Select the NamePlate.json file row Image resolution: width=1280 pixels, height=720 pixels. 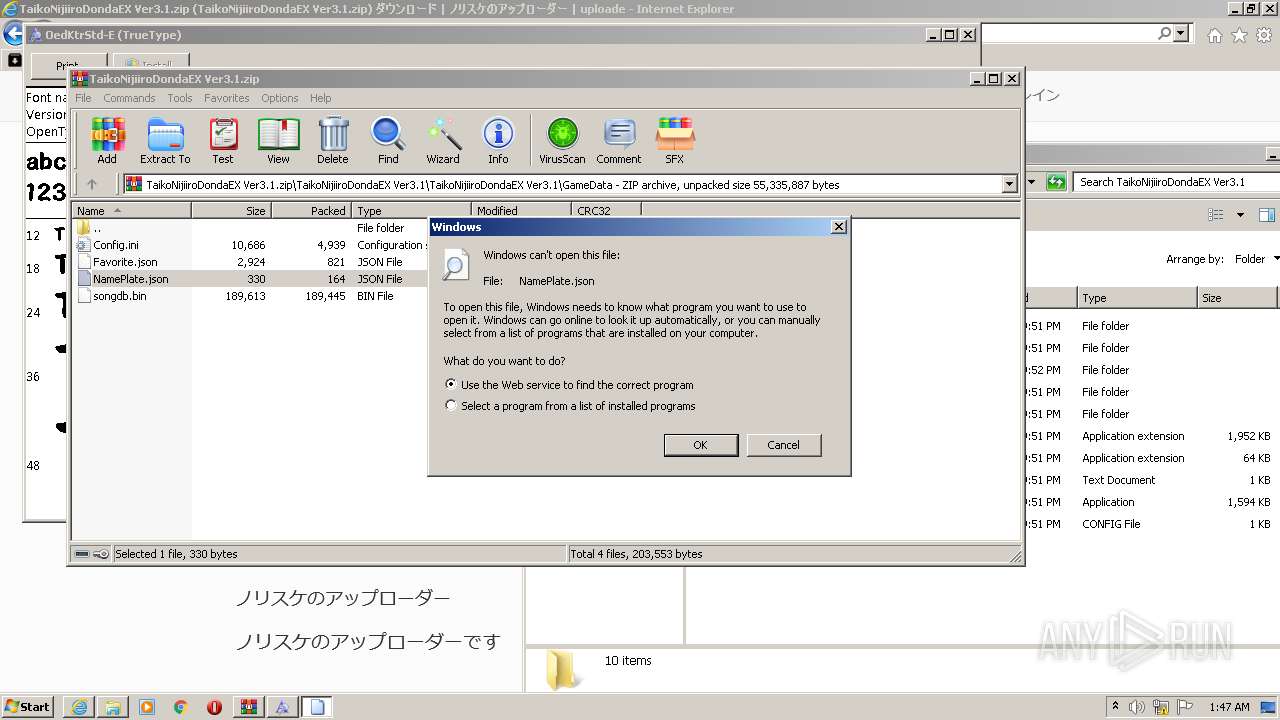pyautogui.click(x=250, y=279)
